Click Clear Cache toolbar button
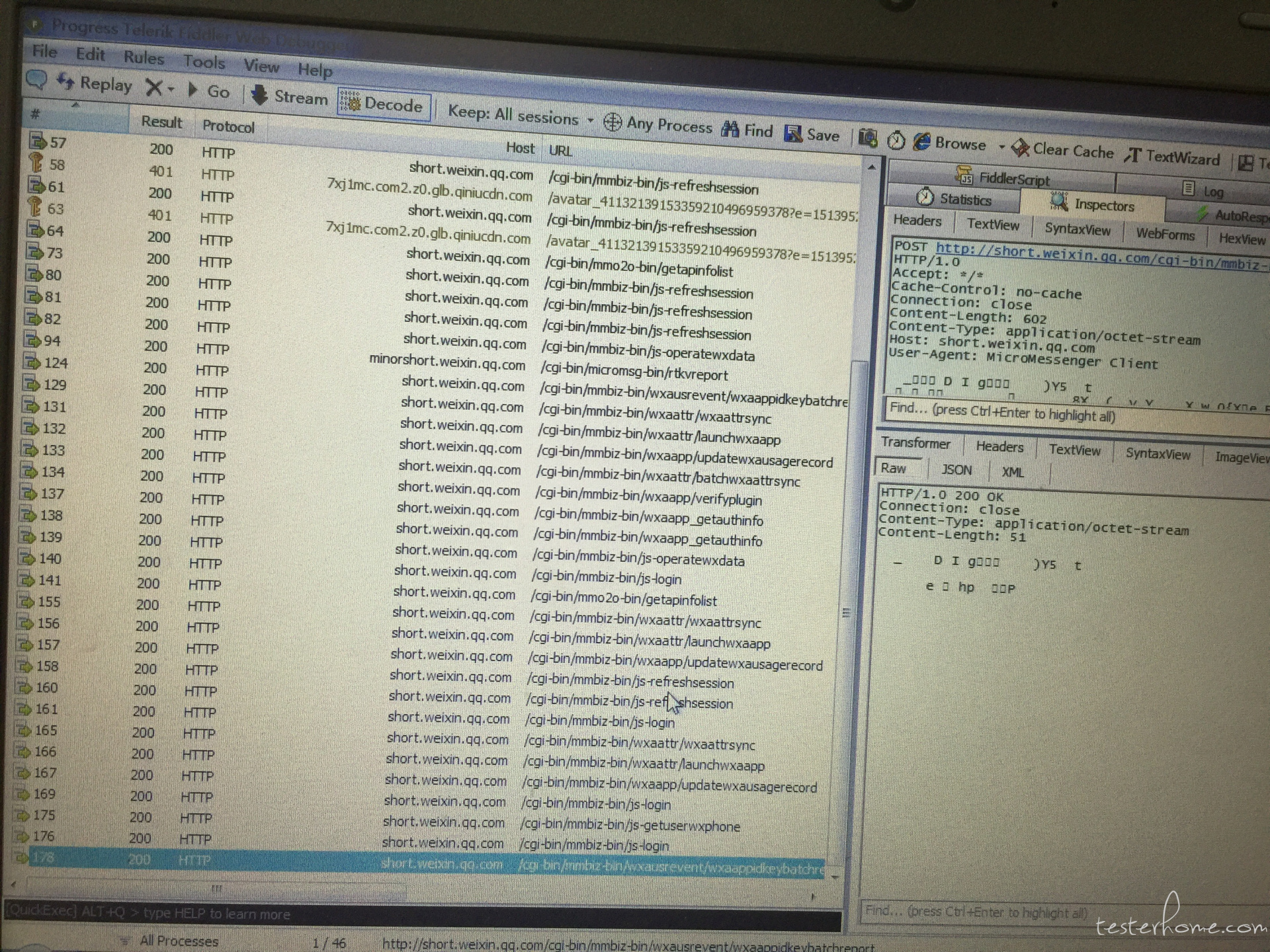 coord(1064,150)
